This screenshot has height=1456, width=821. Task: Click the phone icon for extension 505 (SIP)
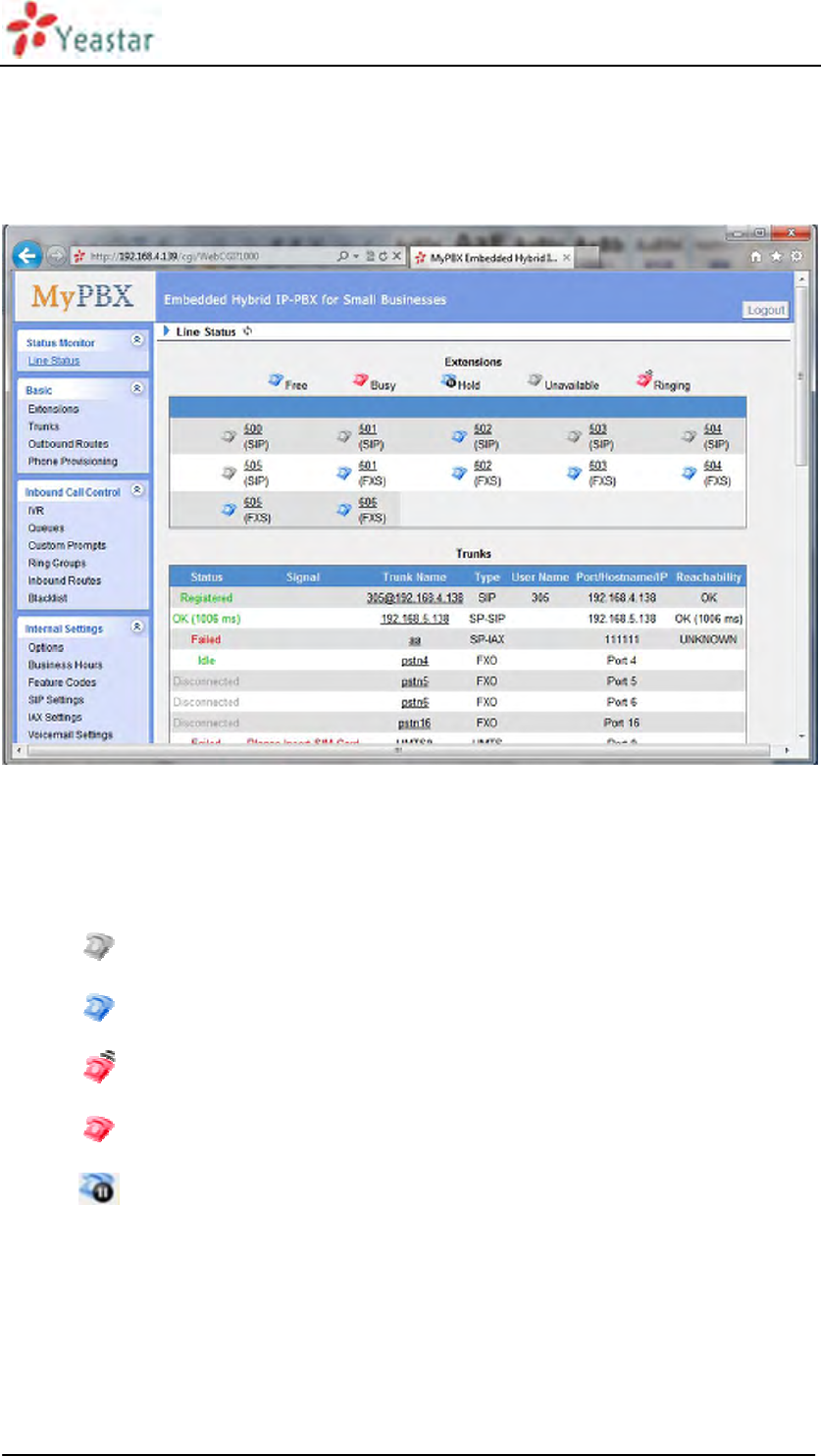pos(228,473)
